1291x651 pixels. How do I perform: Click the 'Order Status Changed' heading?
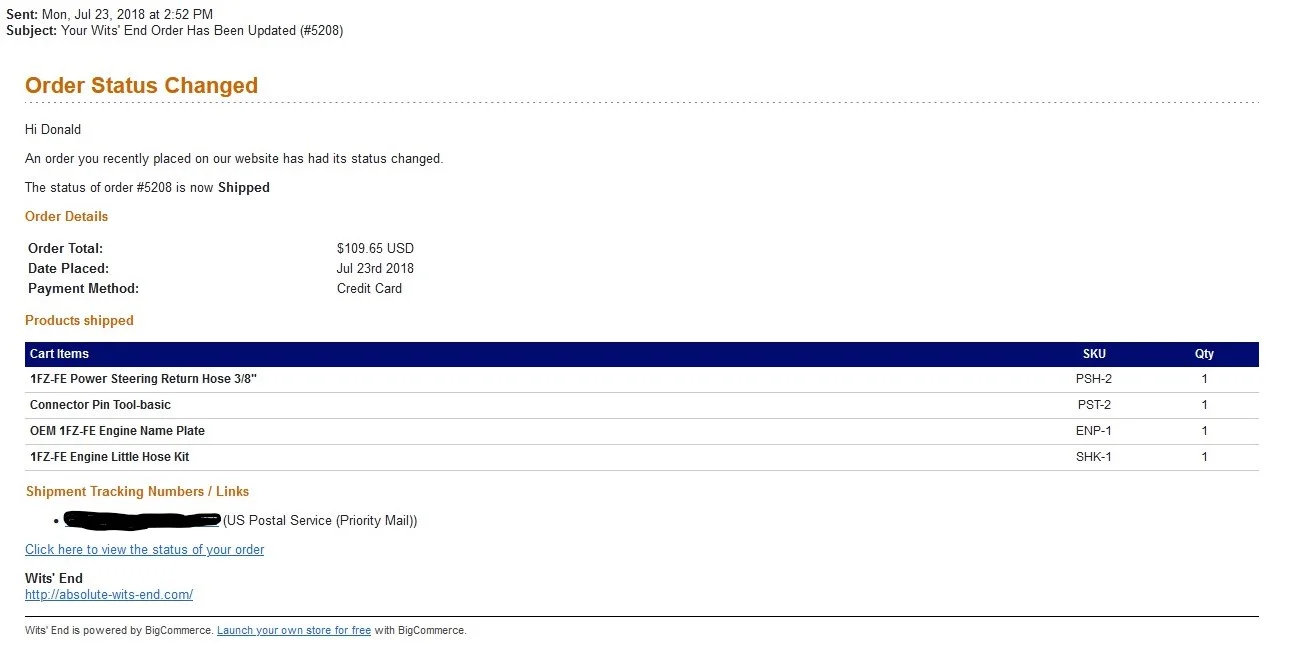(x=141, y=86)
